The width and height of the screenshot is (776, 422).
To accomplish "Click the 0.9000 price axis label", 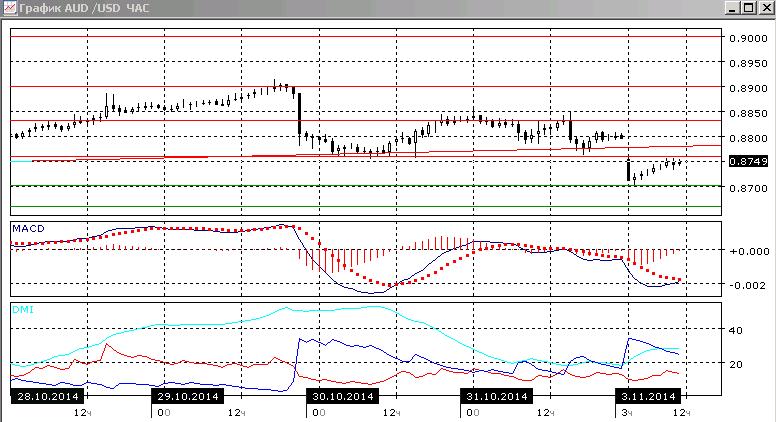I will [748, 38].
